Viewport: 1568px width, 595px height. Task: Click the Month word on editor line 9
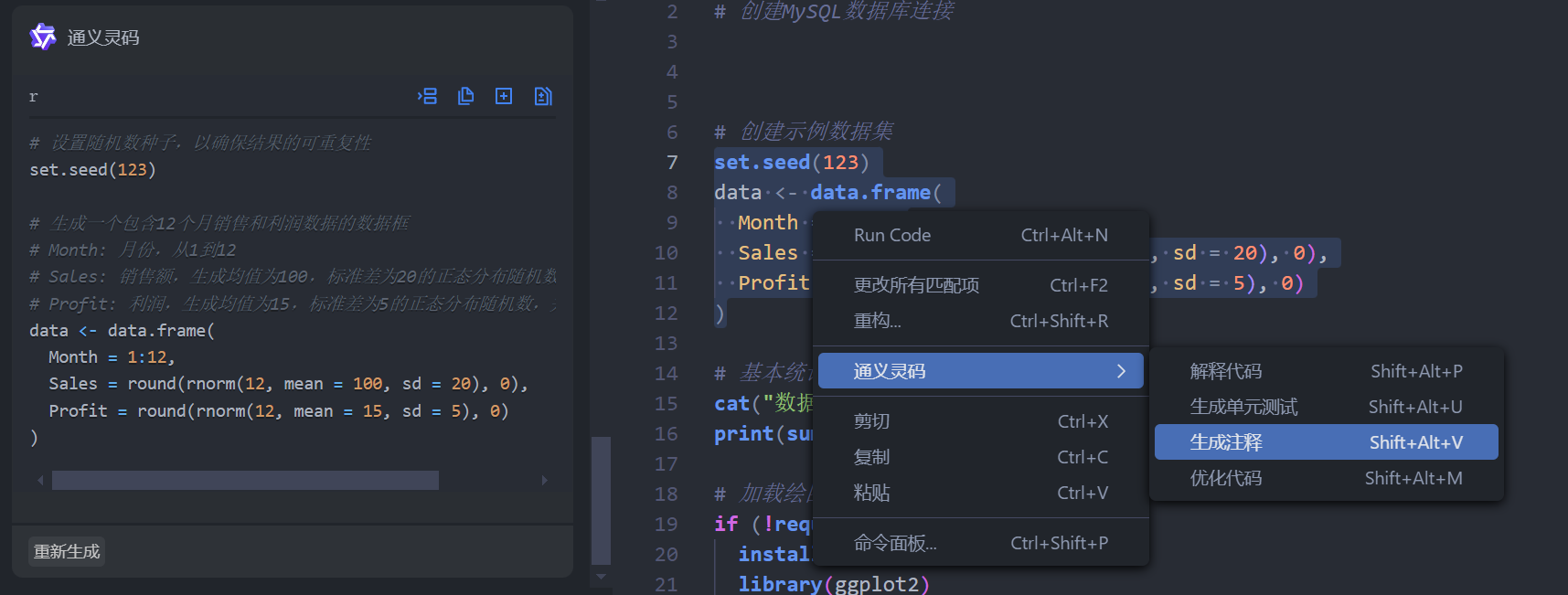[768, 223]
